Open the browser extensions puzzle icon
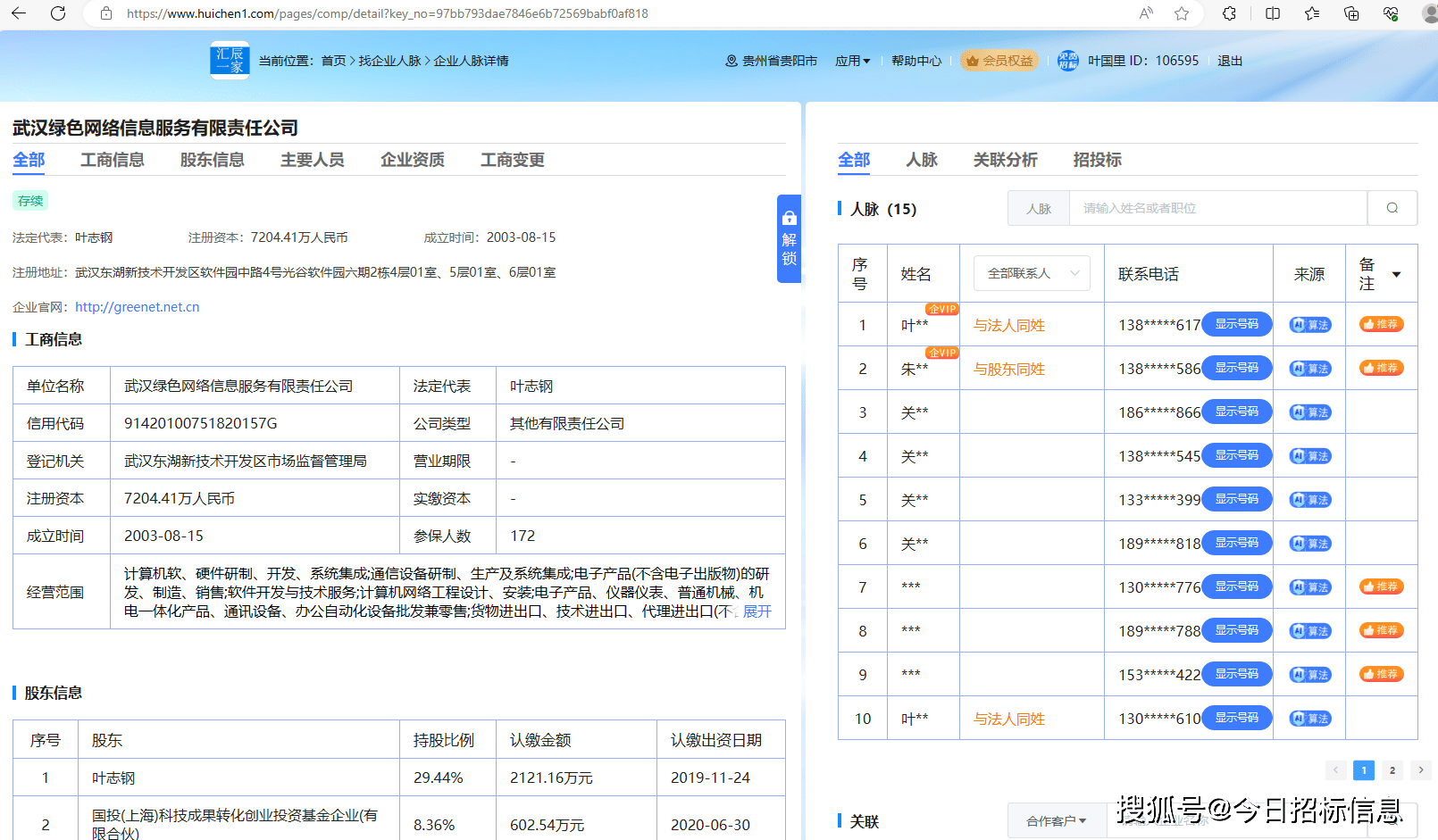 (1230, 13)
